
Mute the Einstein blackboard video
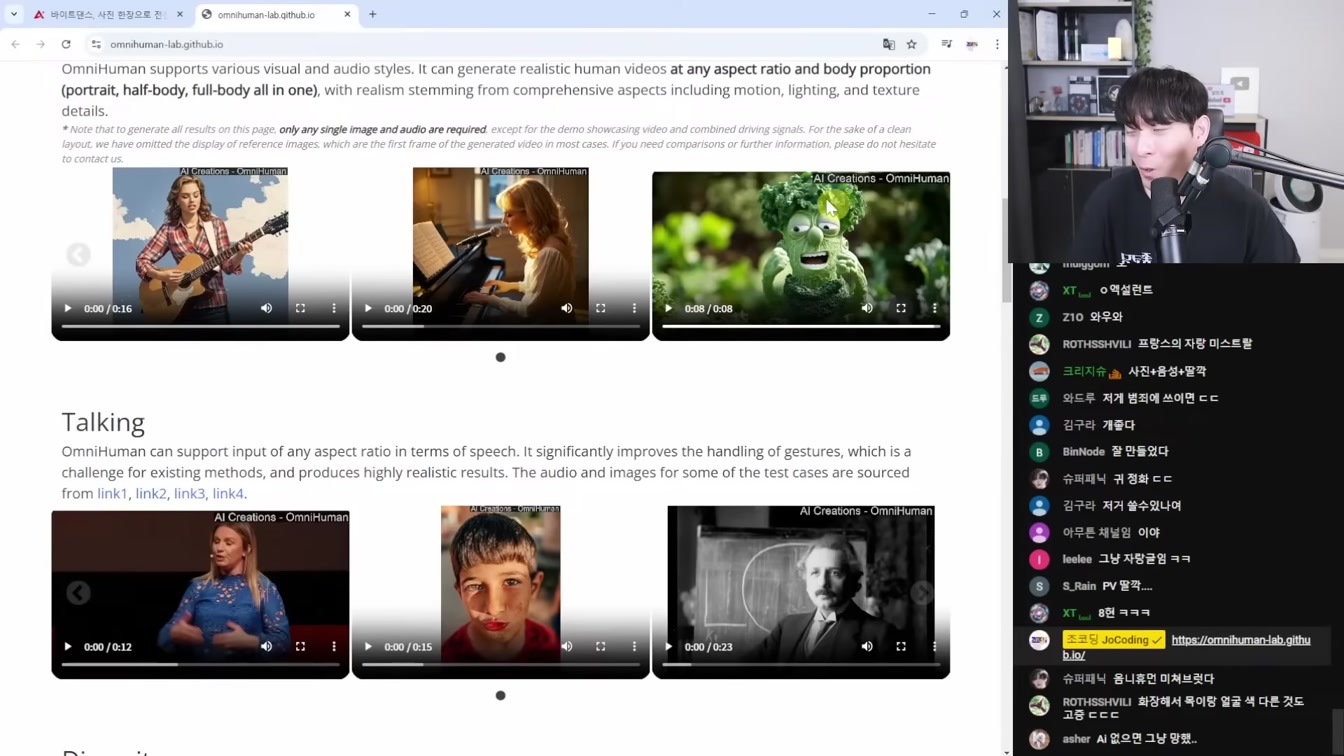click(867, 646)
